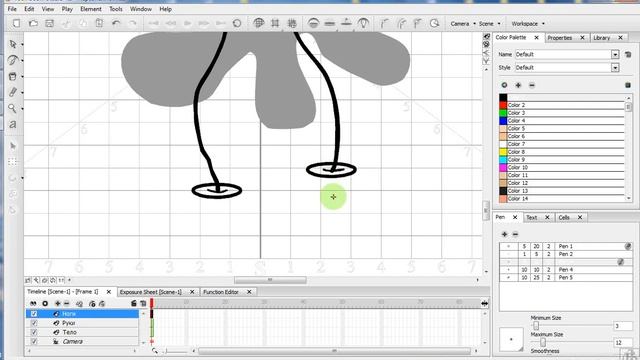Image resolution: width=640 pixels, height=360 pixels.
Task: Open the Camera view dropdown arrow
Action: 474,24
